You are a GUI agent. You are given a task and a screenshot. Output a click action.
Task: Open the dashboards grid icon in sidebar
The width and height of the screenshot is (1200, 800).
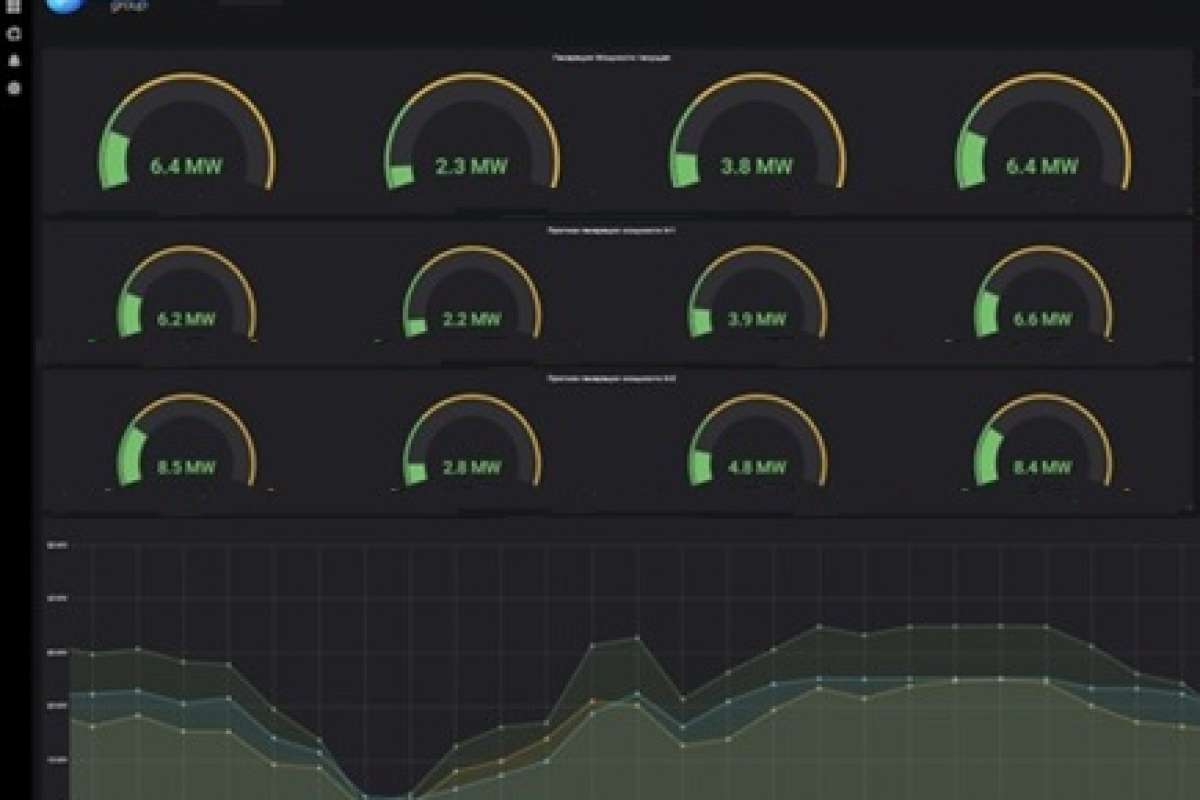coord(14,8)
